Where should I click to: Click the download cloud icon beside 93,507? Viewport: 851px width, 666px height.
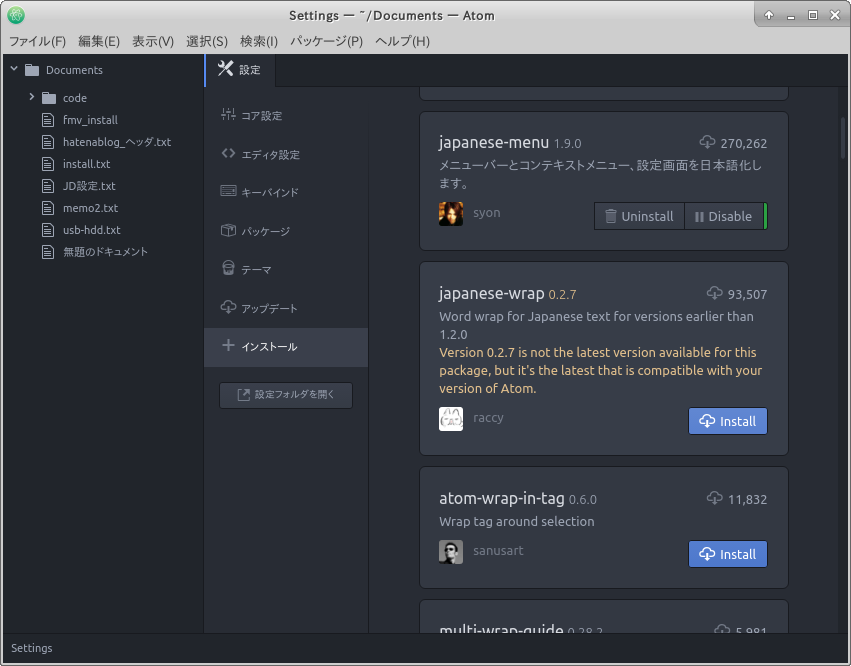tap(714, 293)
